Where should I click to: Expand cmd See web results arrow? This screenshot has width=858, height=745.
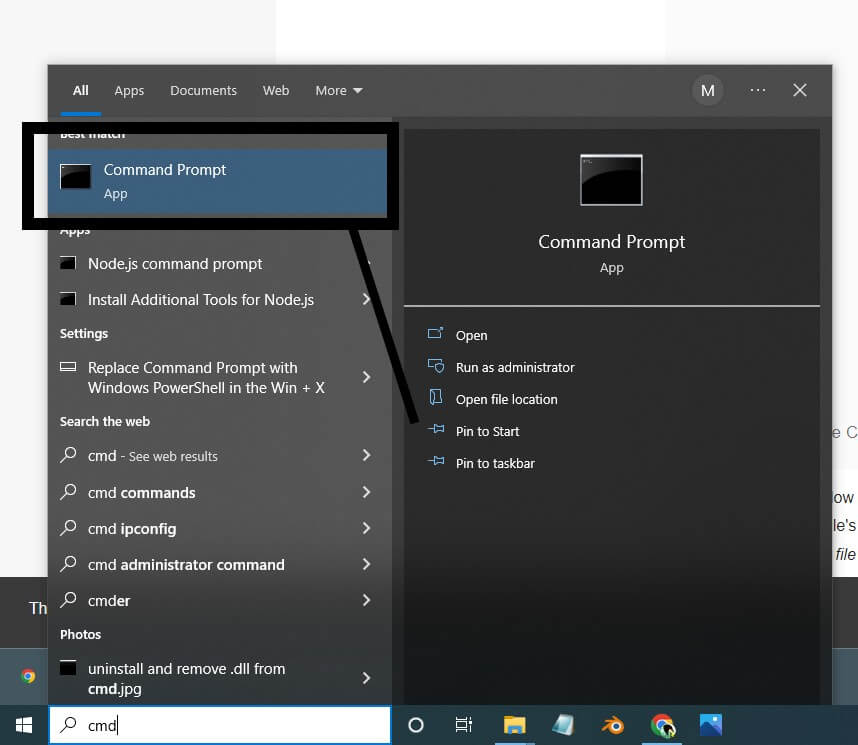(366, 455)
